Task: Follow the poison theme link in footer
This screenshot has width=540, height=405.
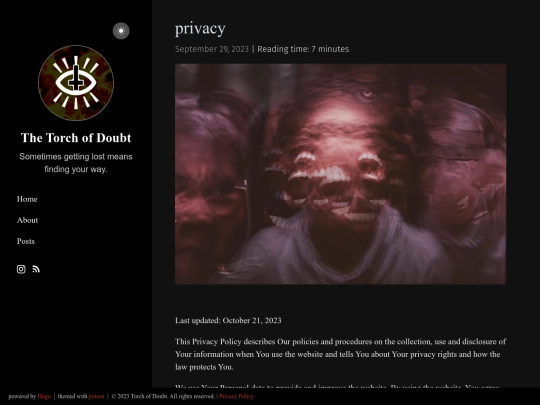Action: point(96,396)
